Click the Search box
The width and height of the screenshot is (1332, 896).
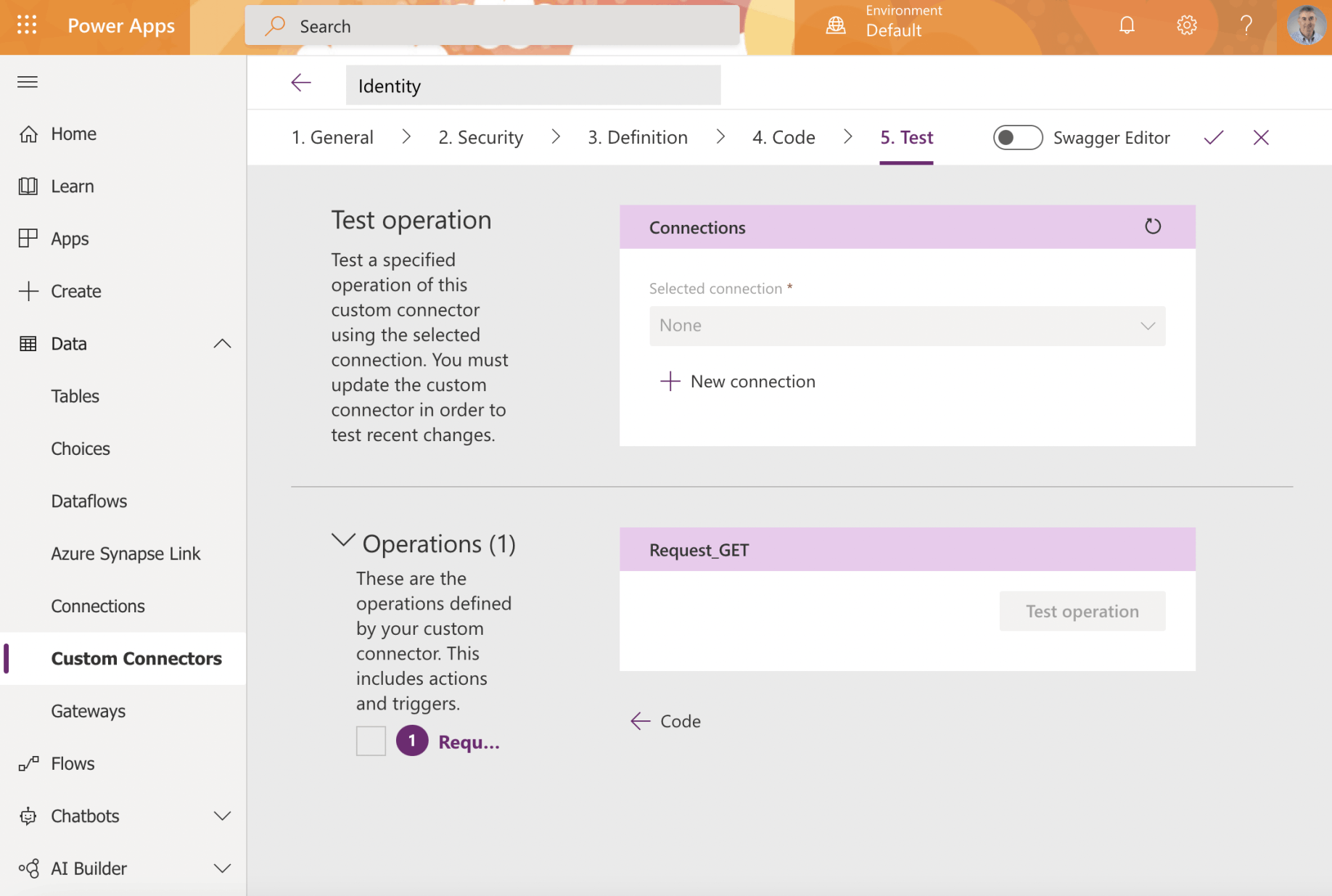pyautogui.click(x=492, y=26)
